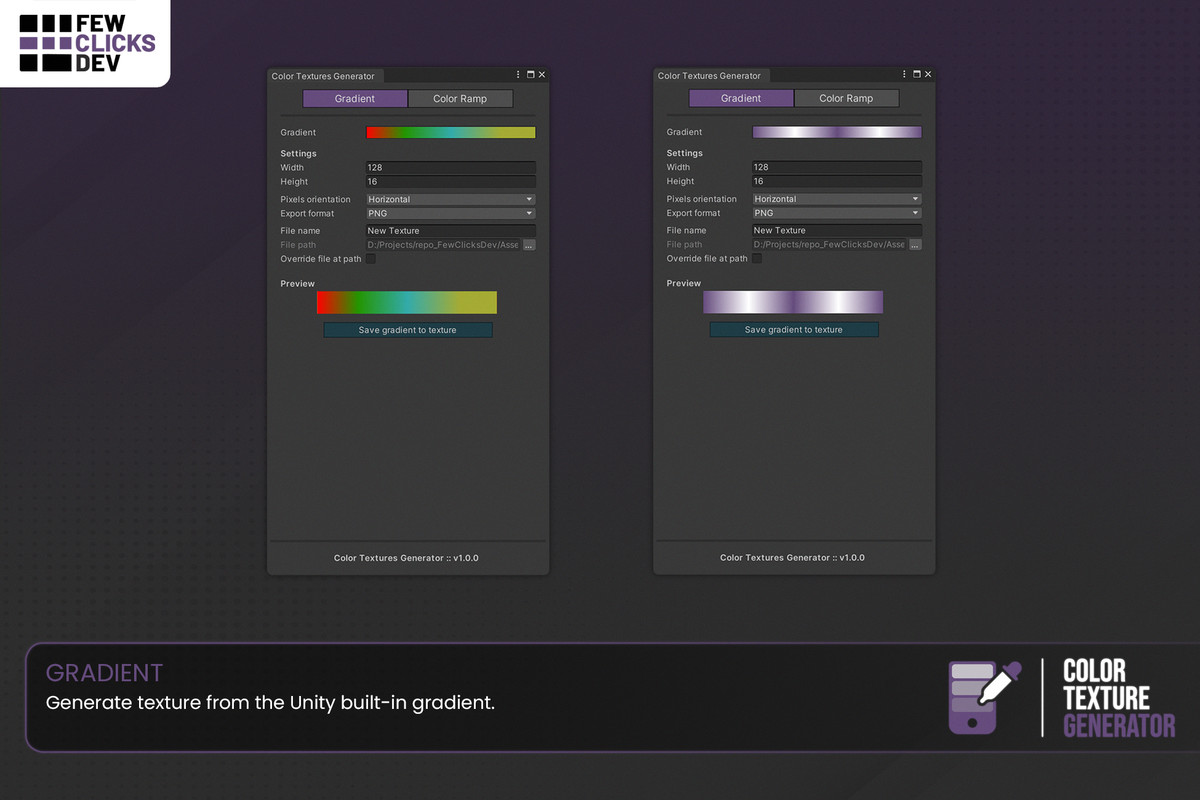Maximize the left Color Textures Generator window
Image resolution: width=1200 pixels, height=800 pixels.
pos(530,75)
